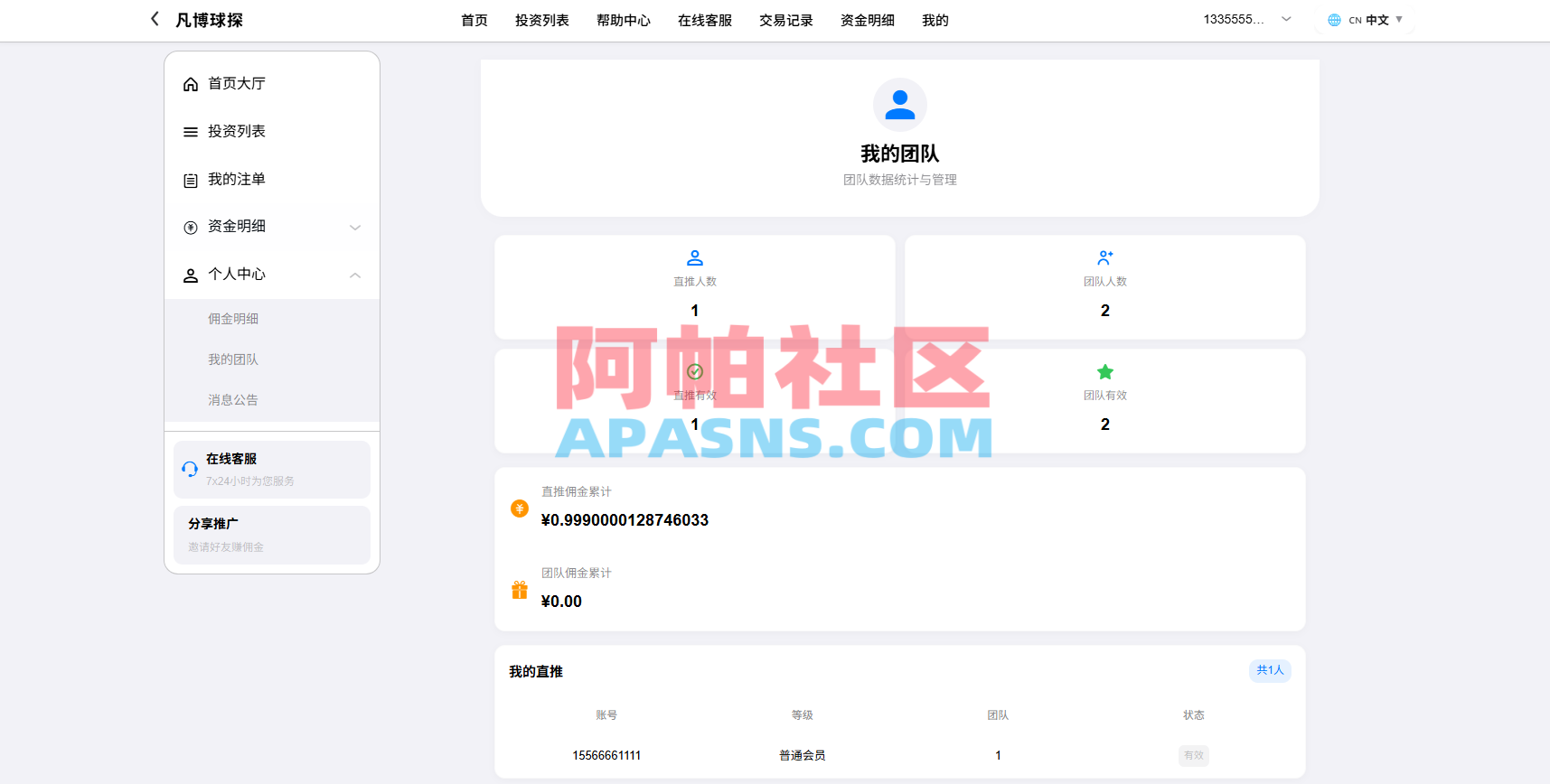Click the 普通会员 level cell
The height and width of the screenshot is (784, 1550).
click(x=803, y=756)
